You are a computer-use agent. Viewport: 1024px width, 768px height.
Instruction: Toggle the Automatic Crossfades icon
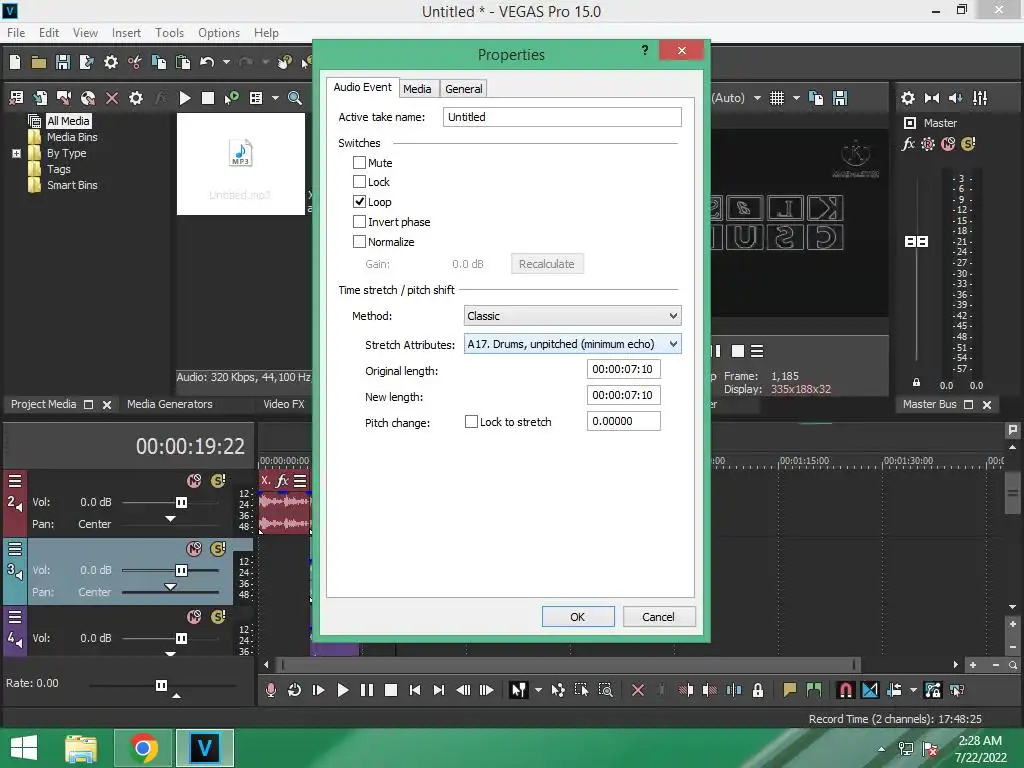click(x=870, y=690)
